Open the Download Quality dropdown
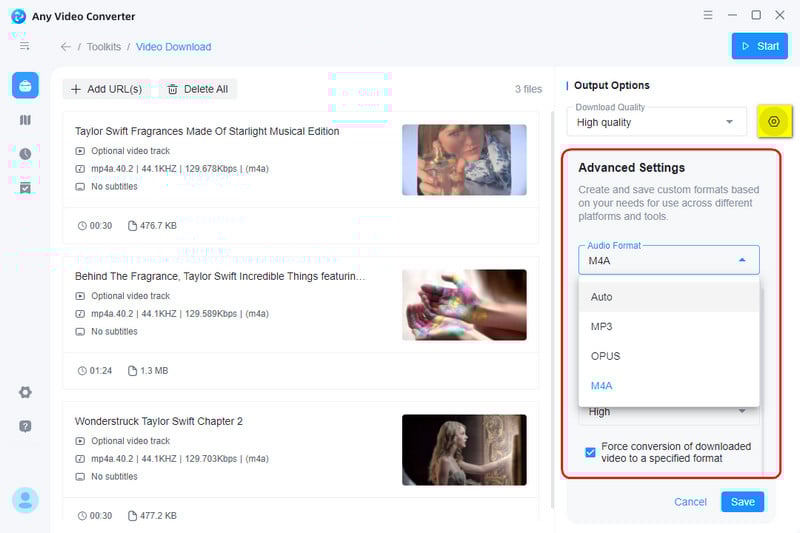800x533 pixels. click(657, 122)
